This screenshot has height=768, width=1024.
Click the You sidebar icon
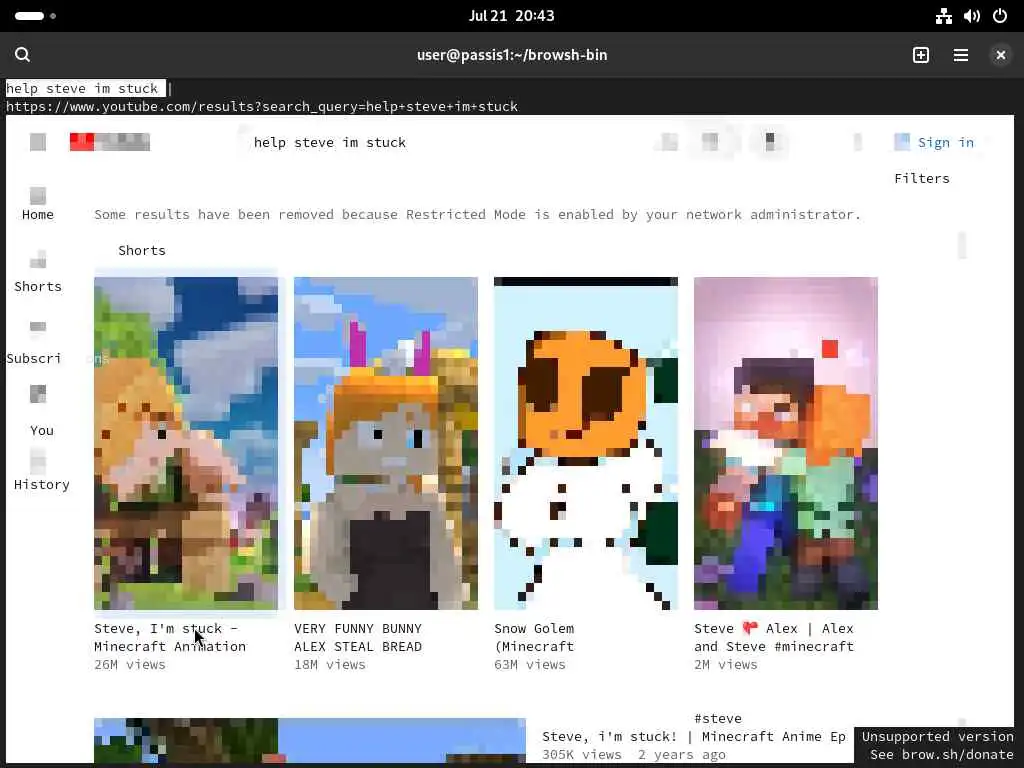pos(38,394)
